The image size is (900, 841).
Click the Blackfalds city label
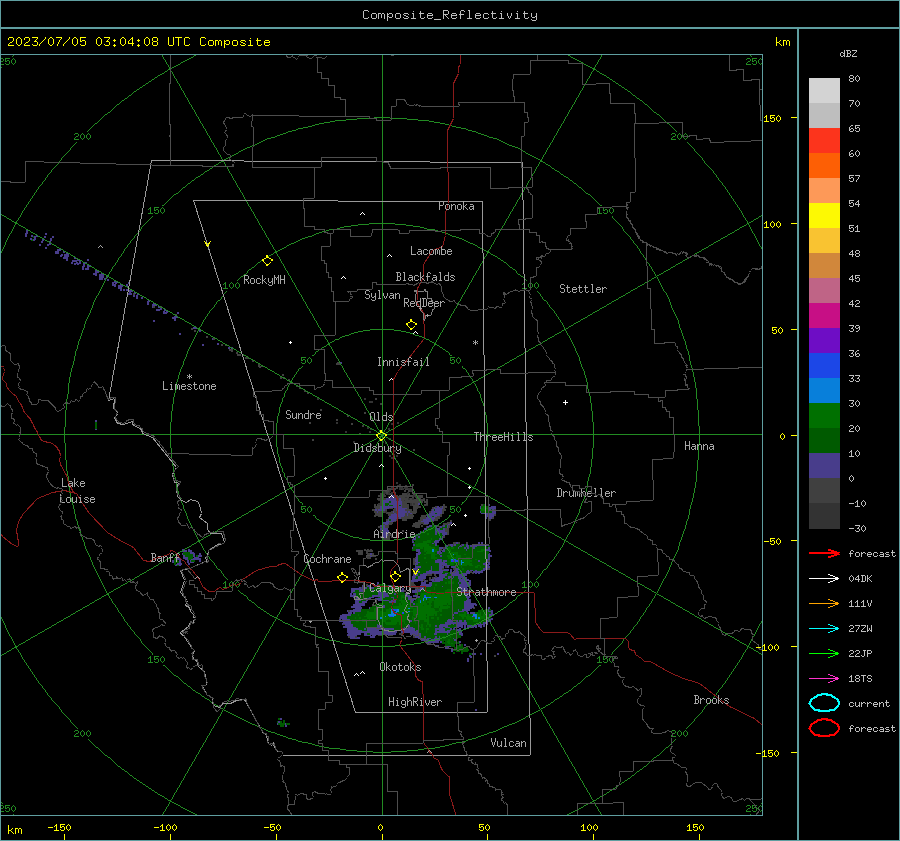[x=425, y=277]
